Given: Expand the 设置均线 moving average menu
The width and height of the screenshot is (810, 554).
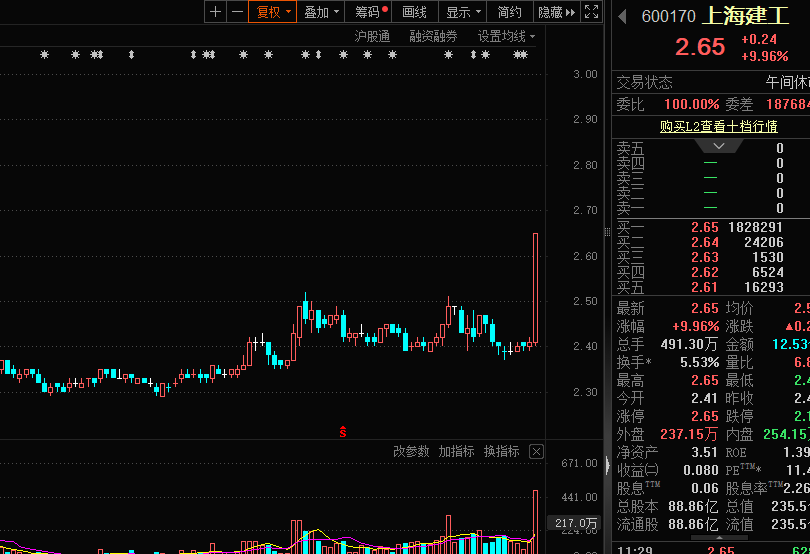Looking at the screenshot, I should (506, 36).
